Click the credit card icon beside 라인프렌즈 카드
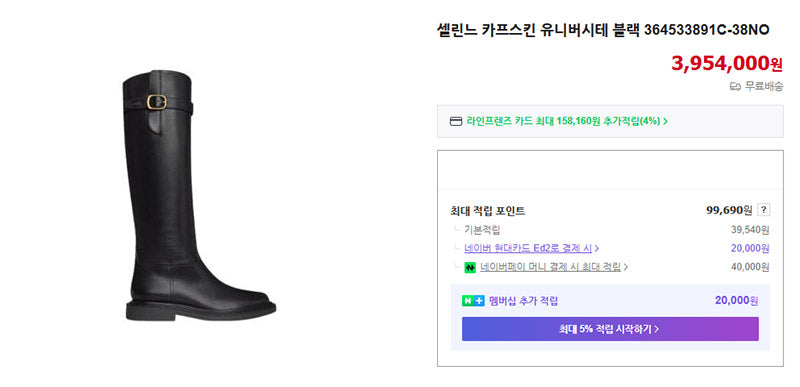Viewport: 800px width, 387px height. (455, 121)
